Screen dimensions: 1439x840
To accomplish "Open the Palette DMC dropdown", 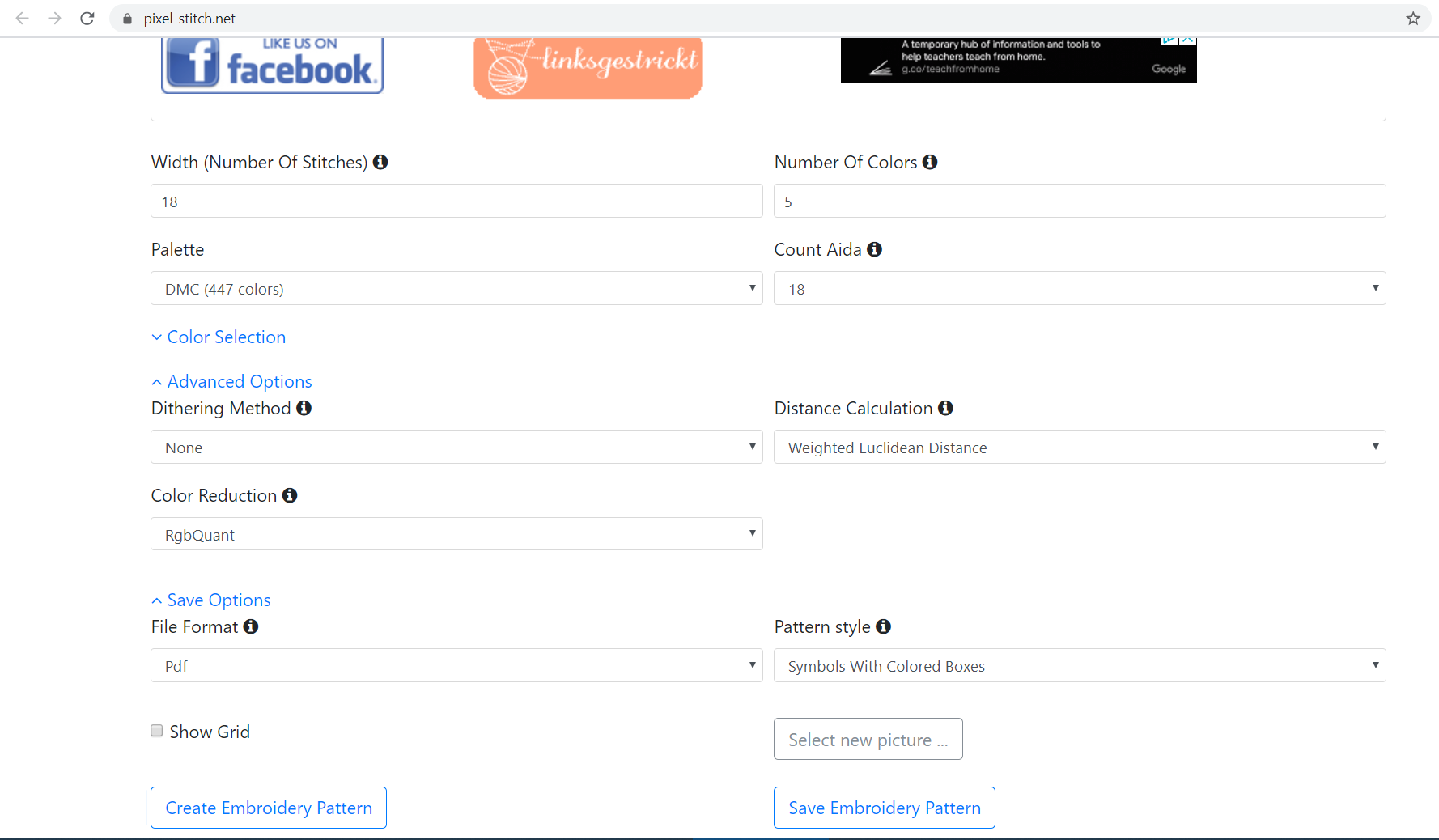I will tap(456, 288).
